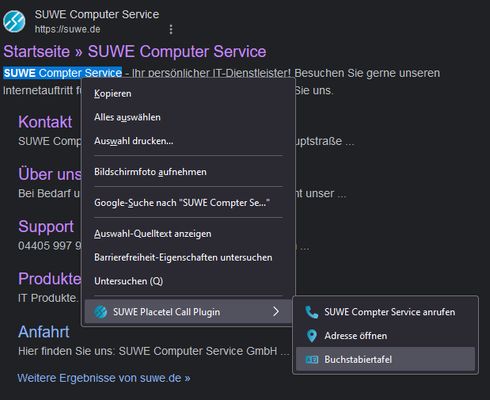490x400 pixels.
Task: Open the Anfahrt sitelink
Action: click(44, 332)
